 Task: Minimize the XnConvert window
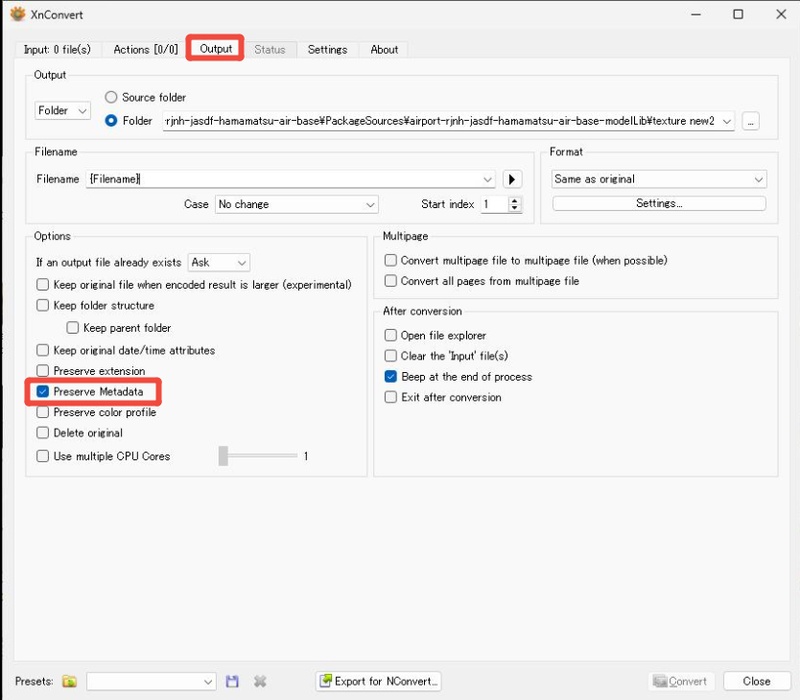(x=696, y=14)
